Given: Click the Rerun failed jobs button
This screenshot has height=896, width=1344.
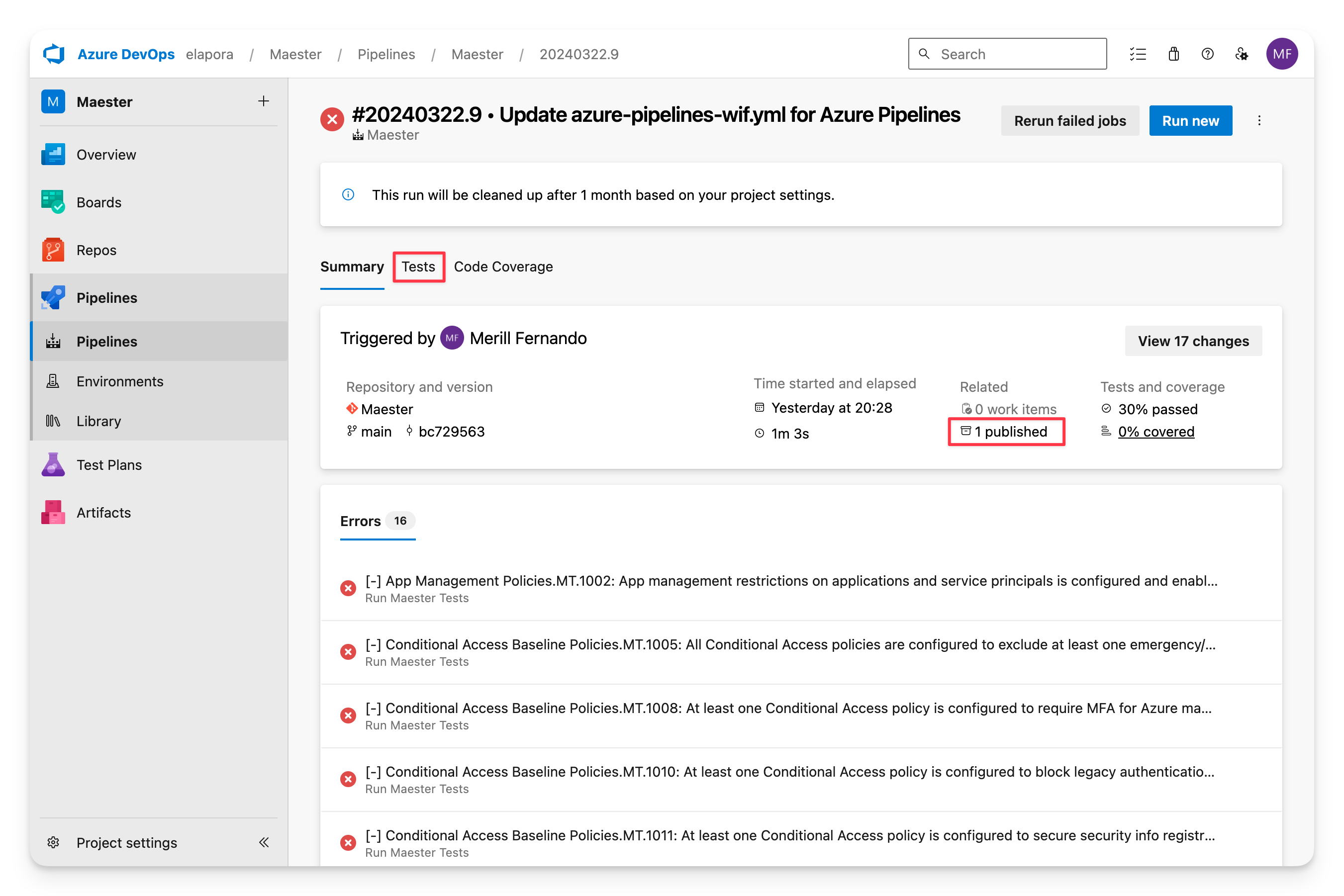Looking at the screenshot, I should pos(1069,120).
